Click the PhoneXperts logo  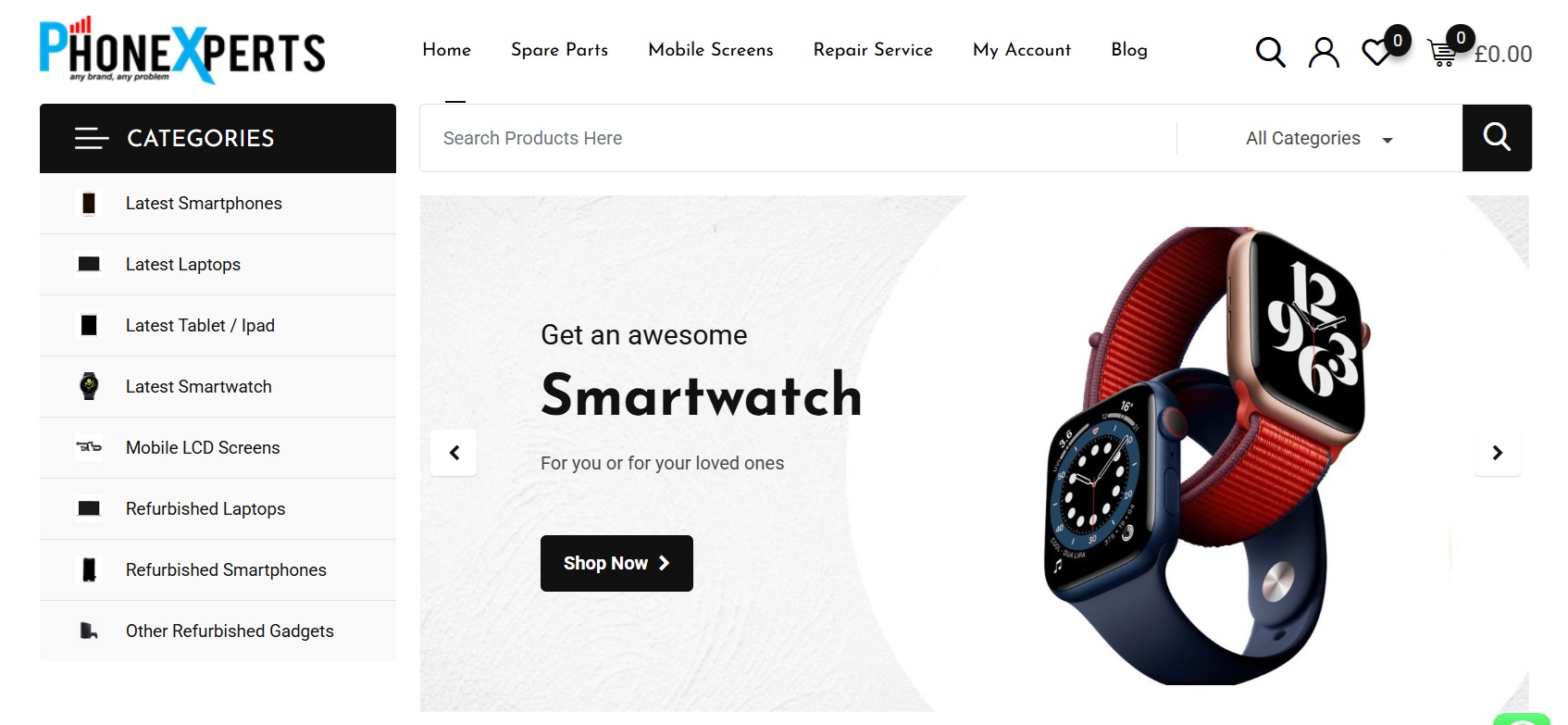click(x=182, y=50)
